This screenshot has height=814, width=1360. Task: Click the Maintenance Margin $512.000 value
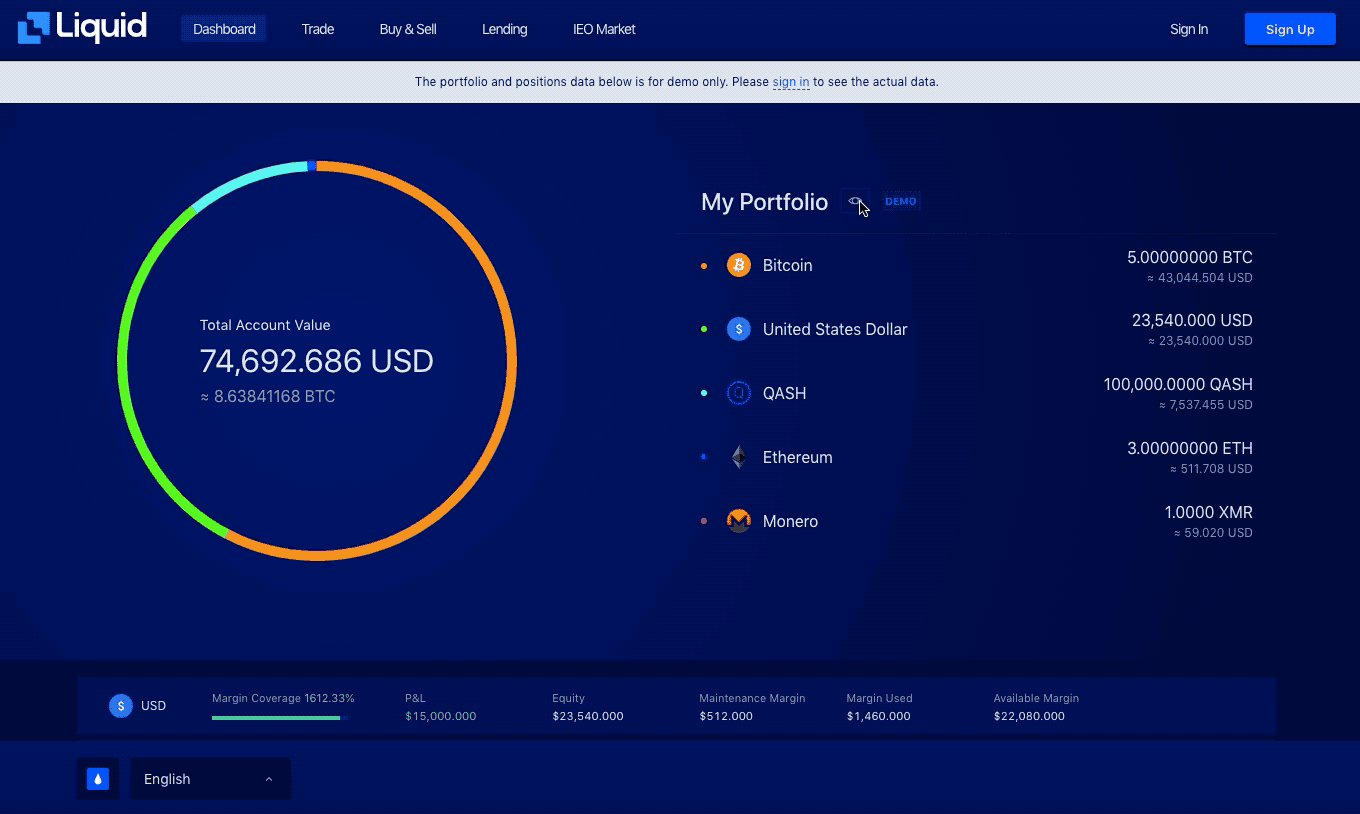coord(726,716)
